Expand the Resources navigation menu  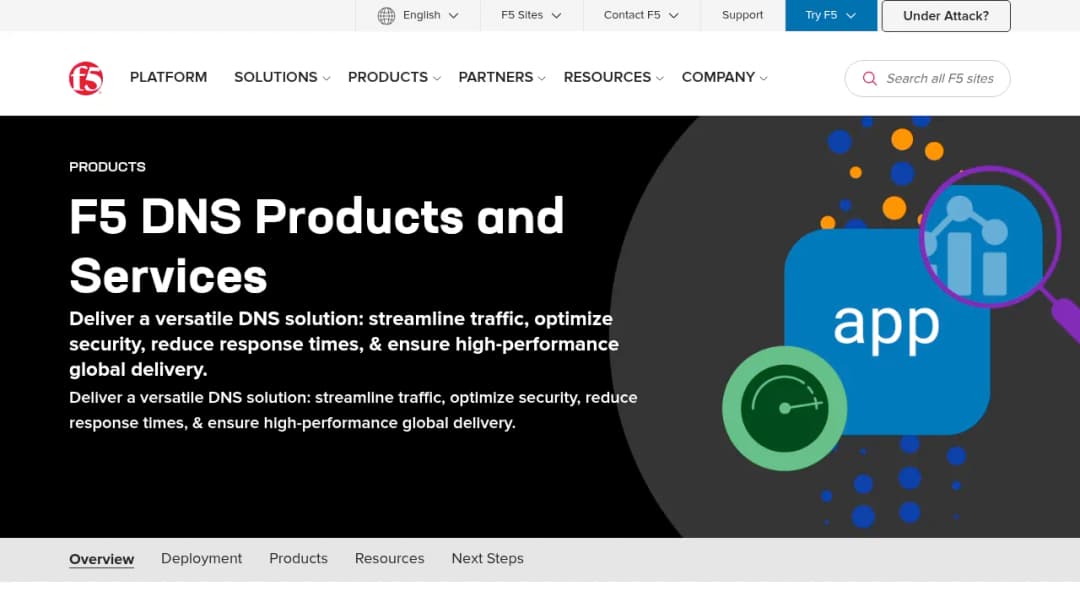coord(613,77)
